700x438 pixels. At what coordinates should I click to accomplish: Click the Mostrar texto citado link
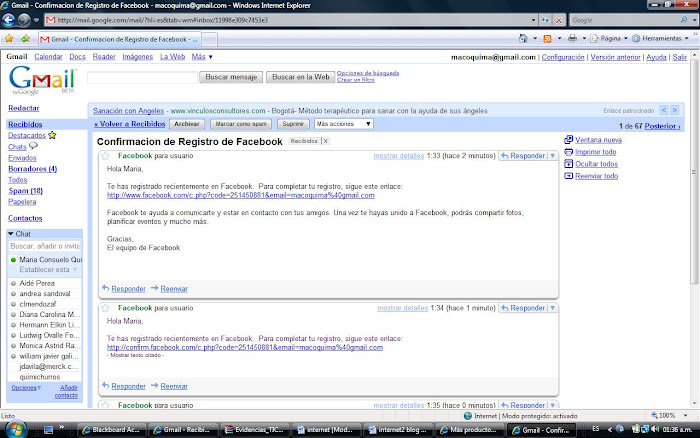(x=136, y=355)
